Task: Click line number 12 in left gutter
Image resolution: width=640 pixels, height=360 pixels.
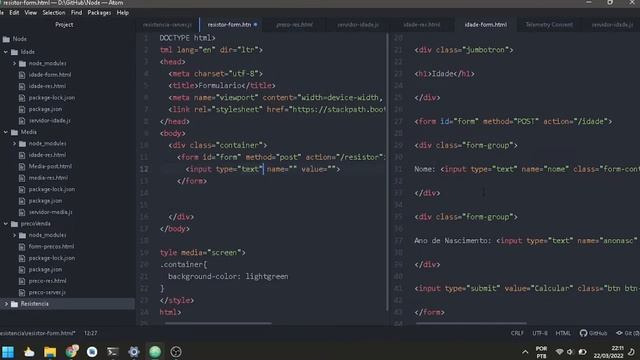Action: coord(144,169)
